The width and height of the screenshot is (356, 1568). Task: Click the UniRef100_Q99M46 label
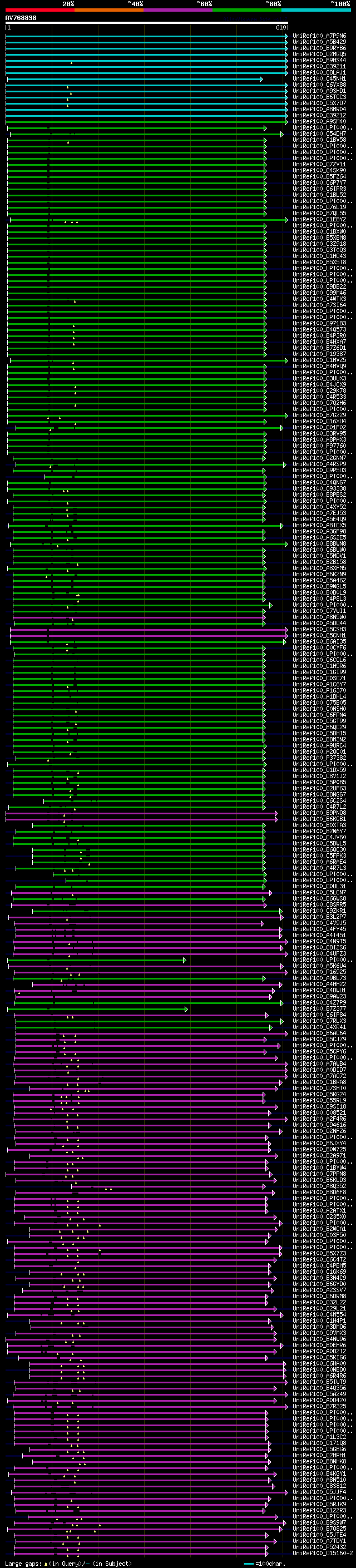319,293
